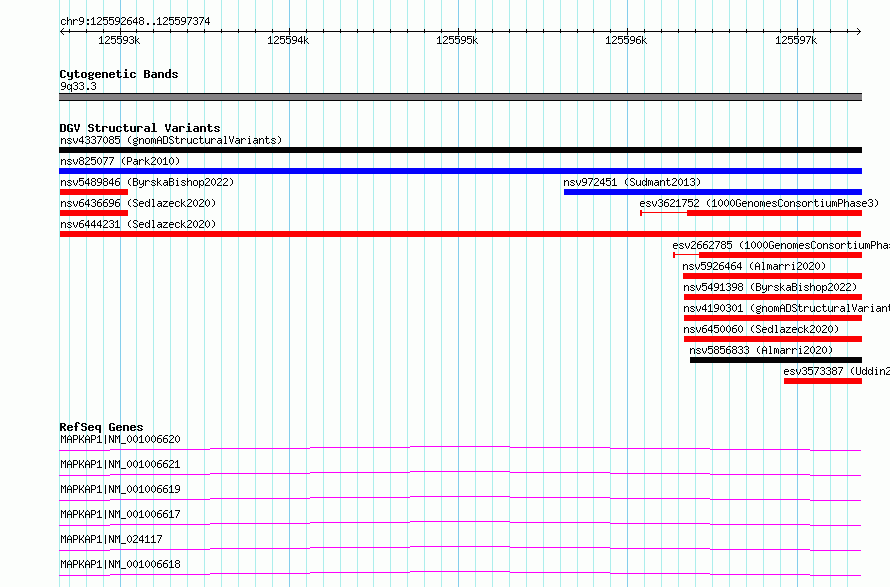Open nsv972451 (Sudmant2013) label
This screenshot has width=890, height=587.
pos(632,182)
